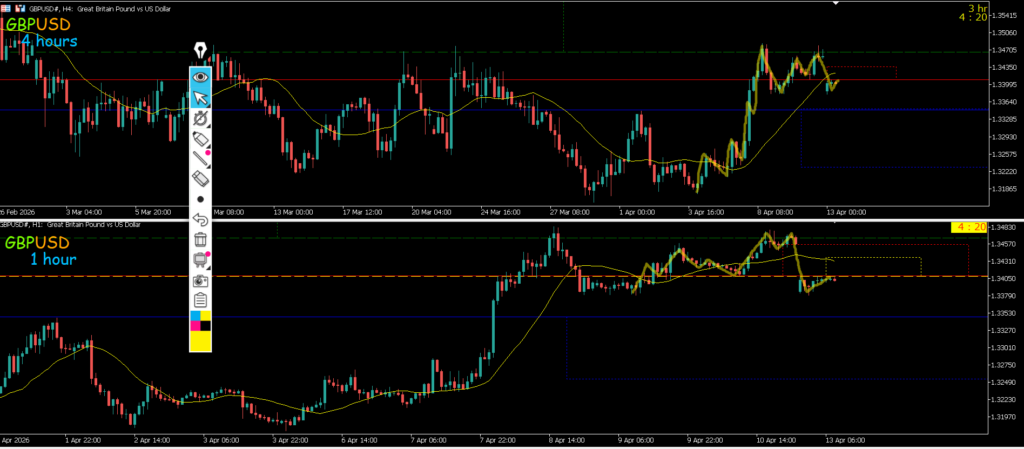
Task: Click the '1 hour' label
Action: 53,259
